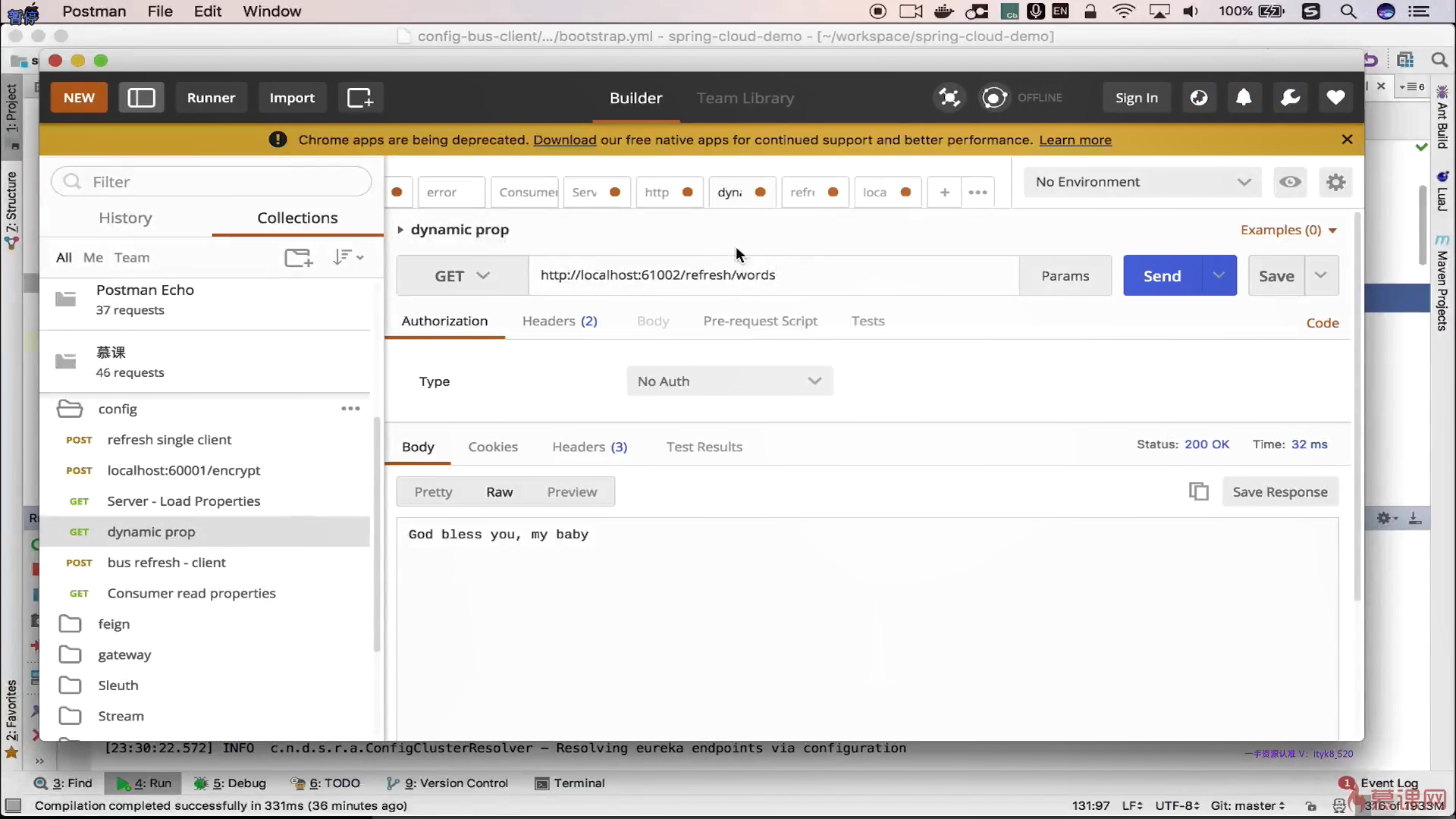Toggle the sync offline status icon
The height and width of the screenshot is (819, 1456).
(x=994, y=98)
